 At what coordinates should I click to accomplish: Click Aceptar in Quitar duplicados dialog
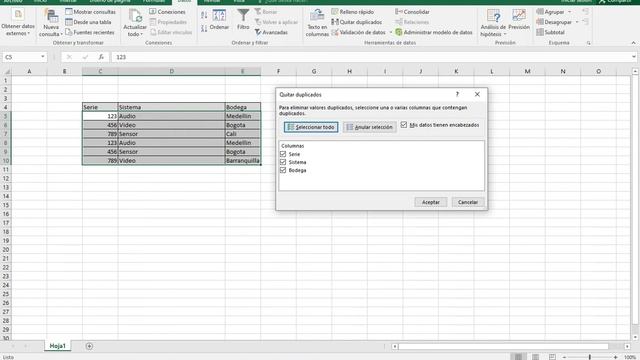tap(431, 202)
